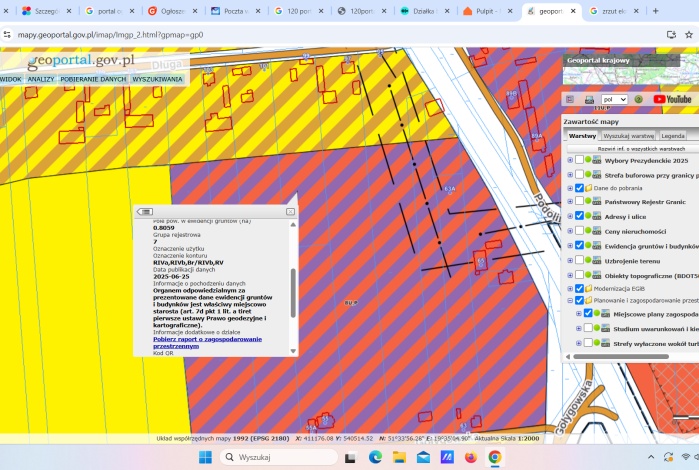
Task: Enable Wybory Prezydenckie 2025 layer checkbox
Action: pos(579,160)
